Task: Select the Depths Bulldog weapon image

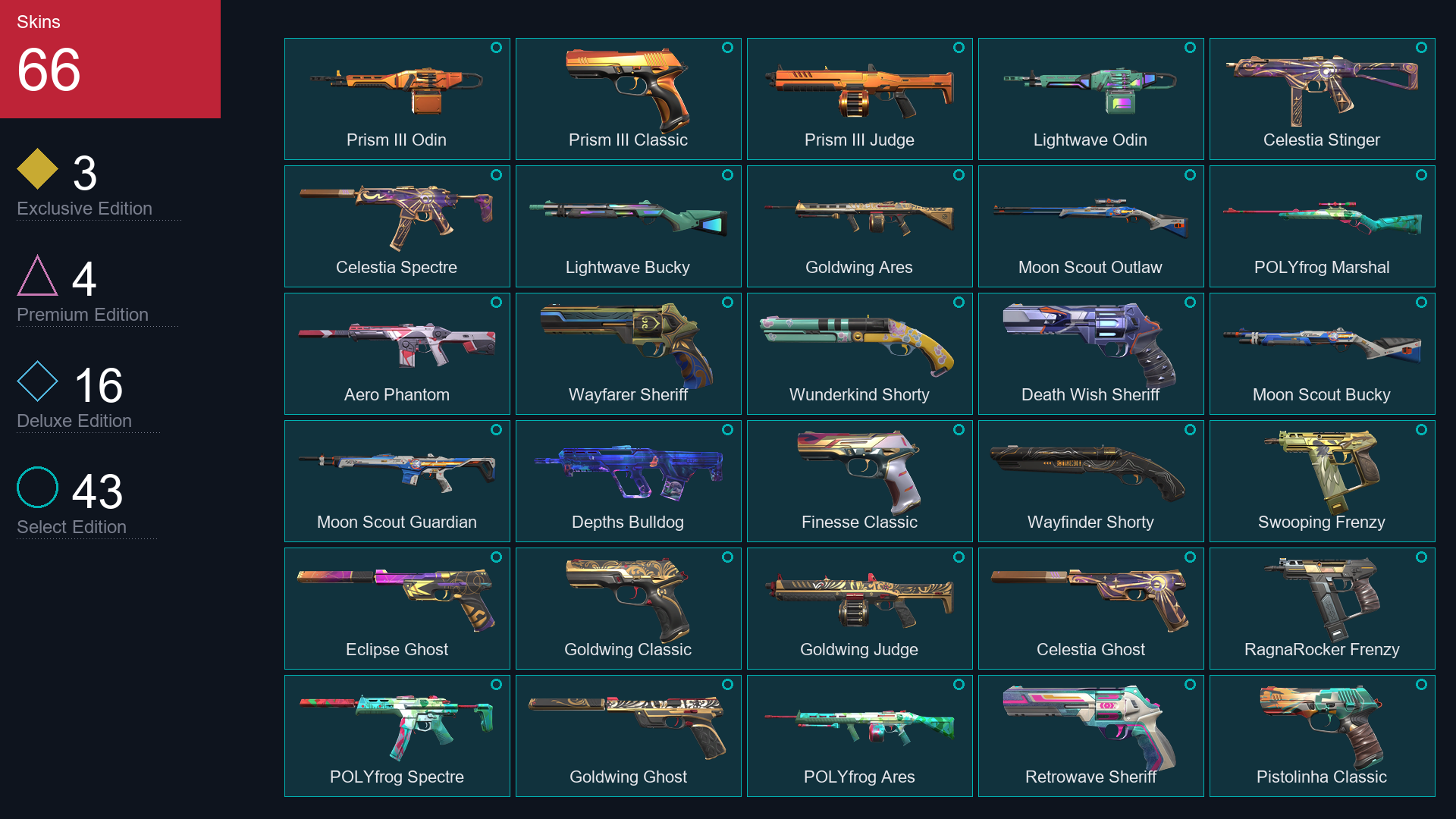Action: (628, 472)
